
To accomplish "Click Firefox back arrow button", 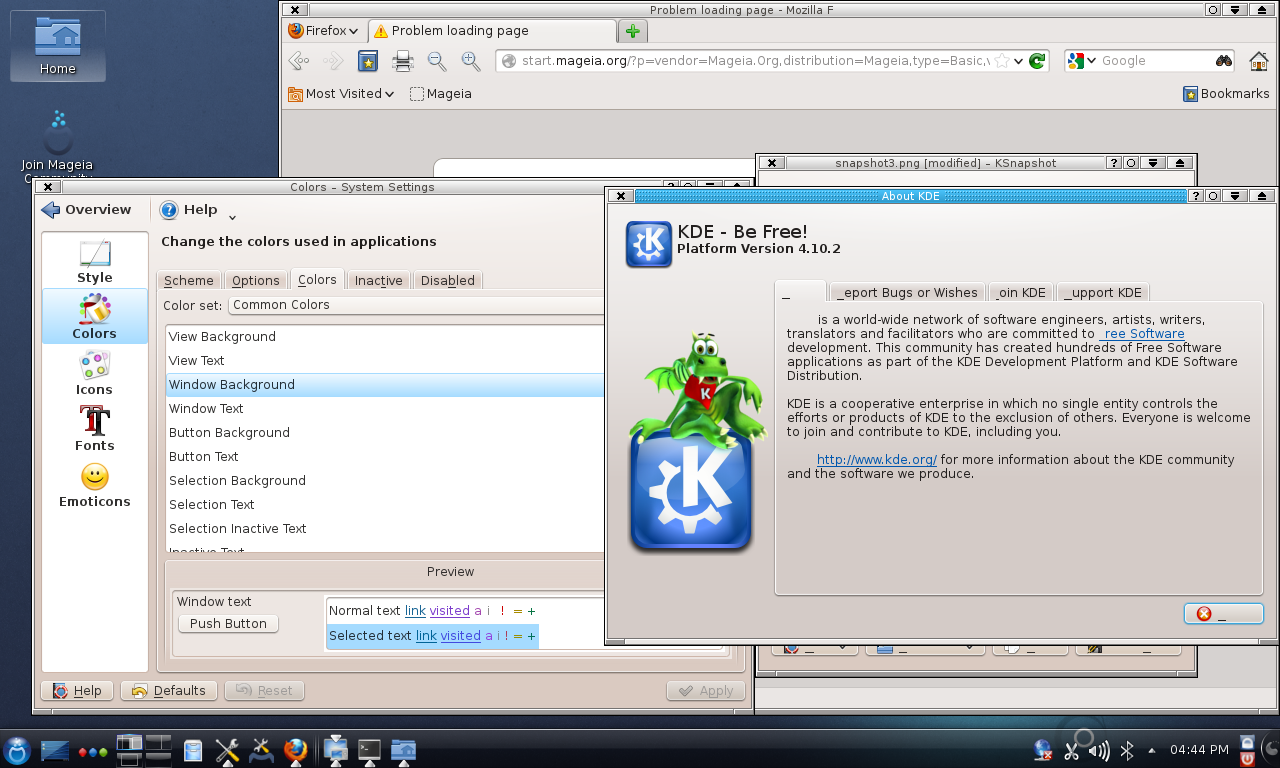I will pyautogui.click(x=298, y=61).
